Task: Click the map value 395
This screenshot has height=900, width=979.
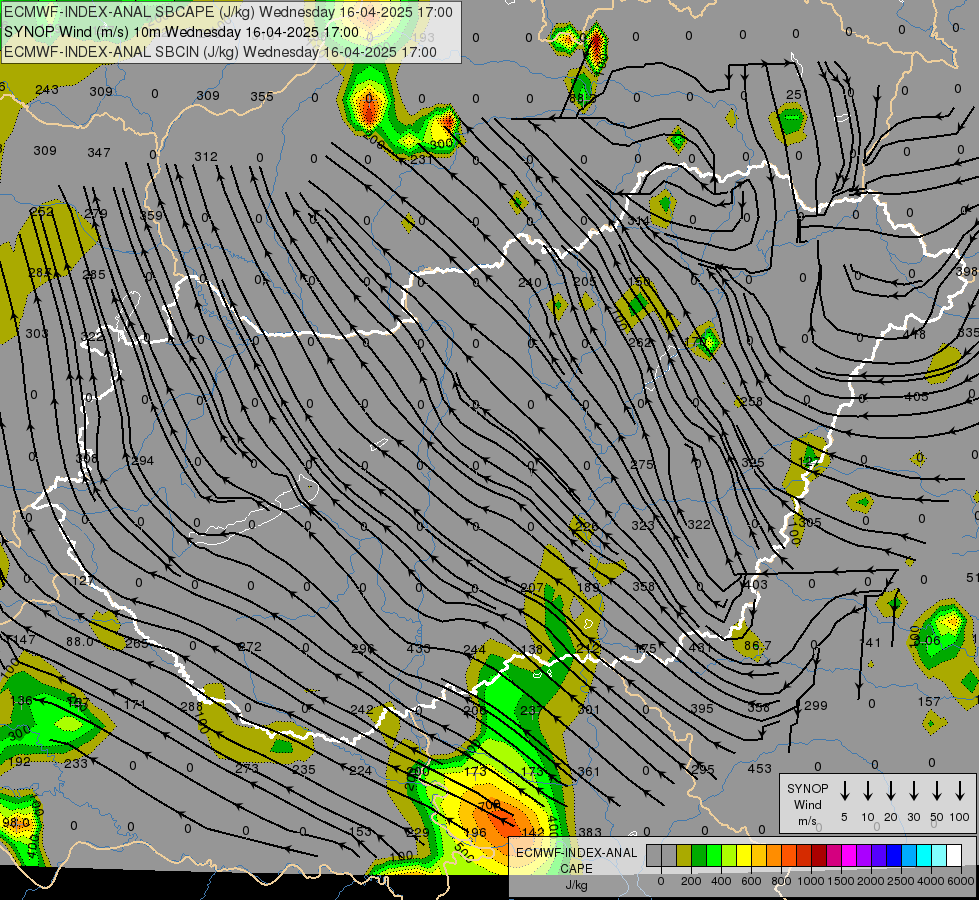Action: coord(702,708)
